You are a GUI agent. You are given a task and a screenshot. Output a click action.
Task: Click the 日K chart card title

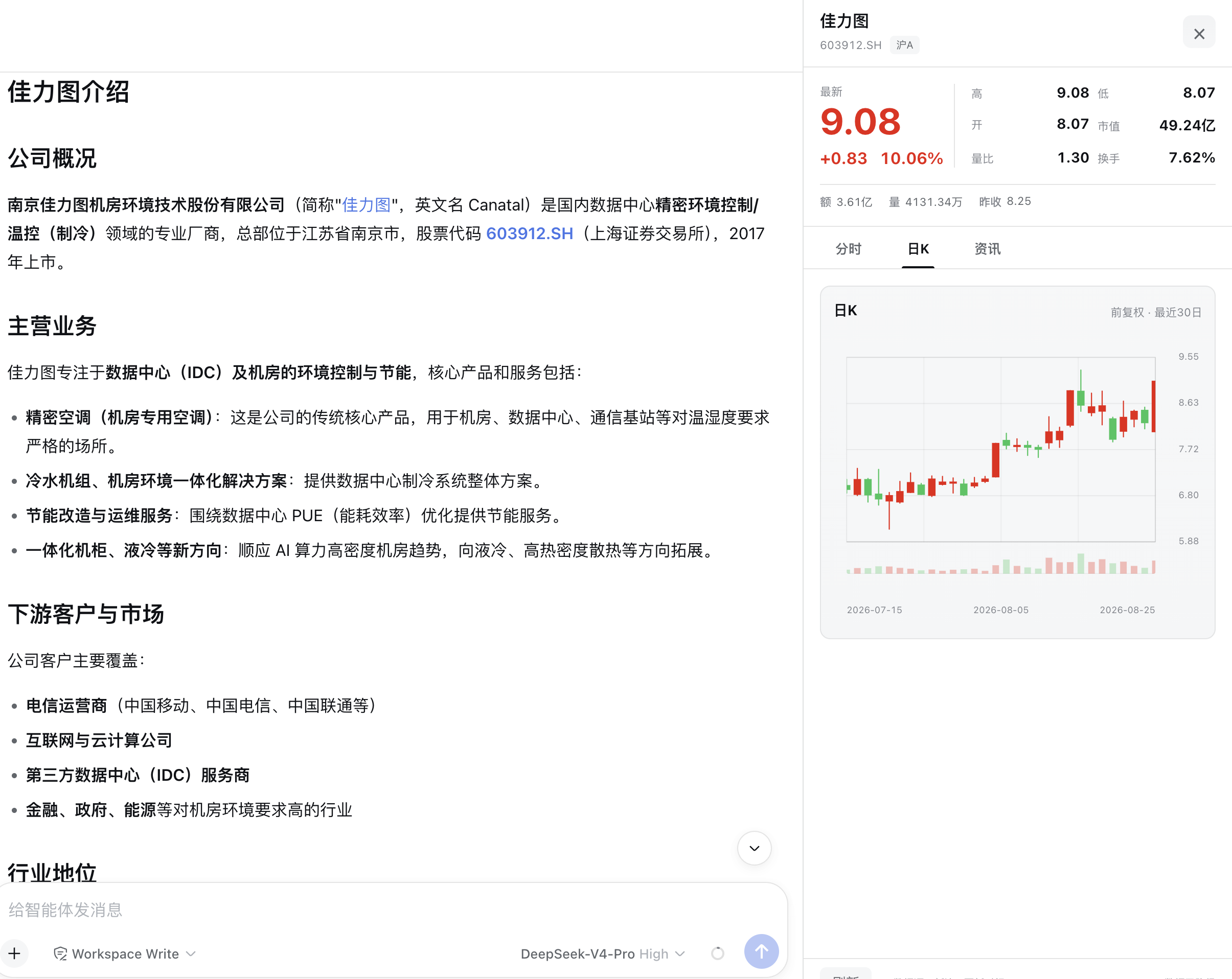point(846,311)
